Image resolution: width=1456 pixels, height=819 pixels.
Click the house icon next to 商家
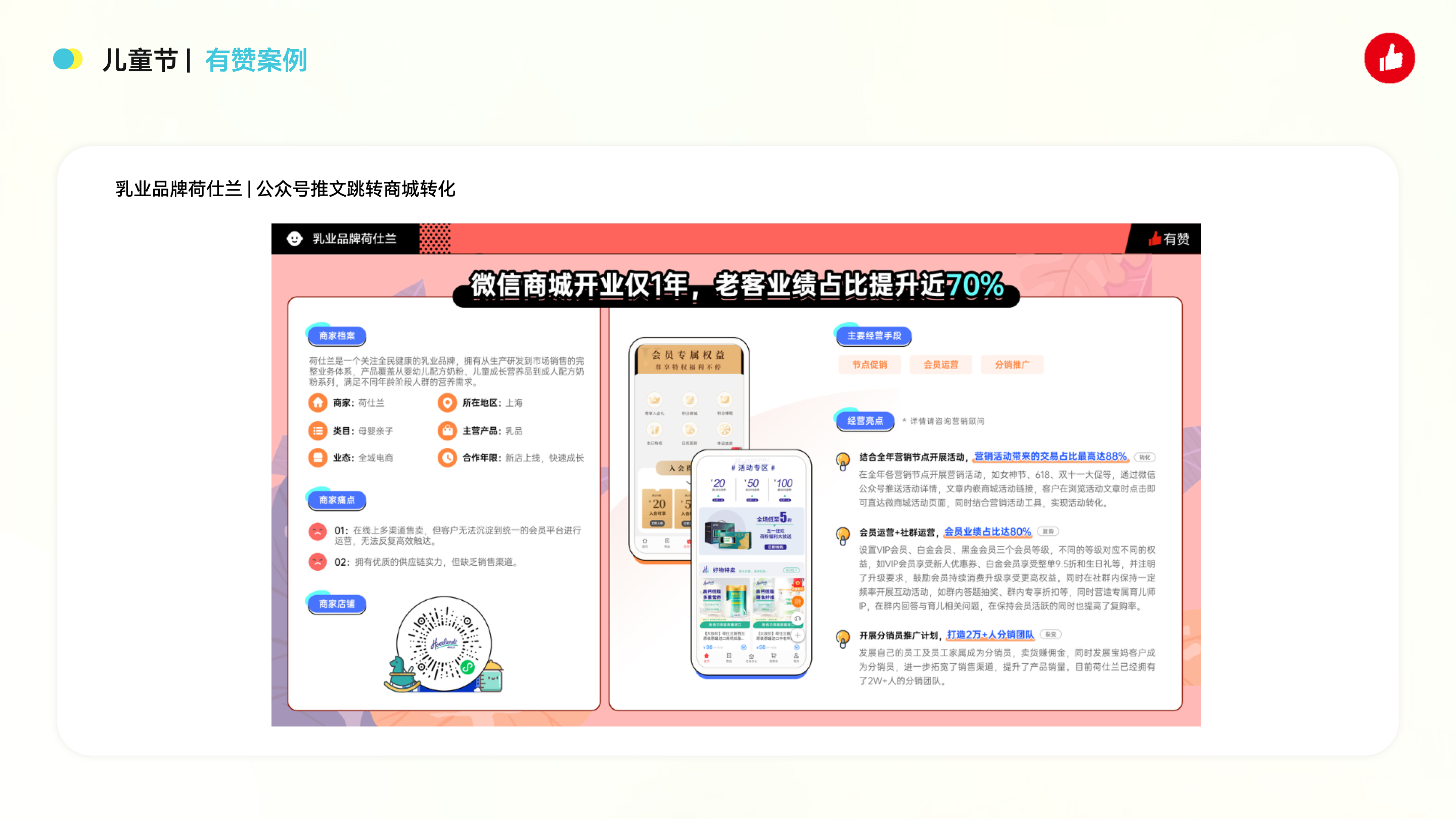point(317,402)
